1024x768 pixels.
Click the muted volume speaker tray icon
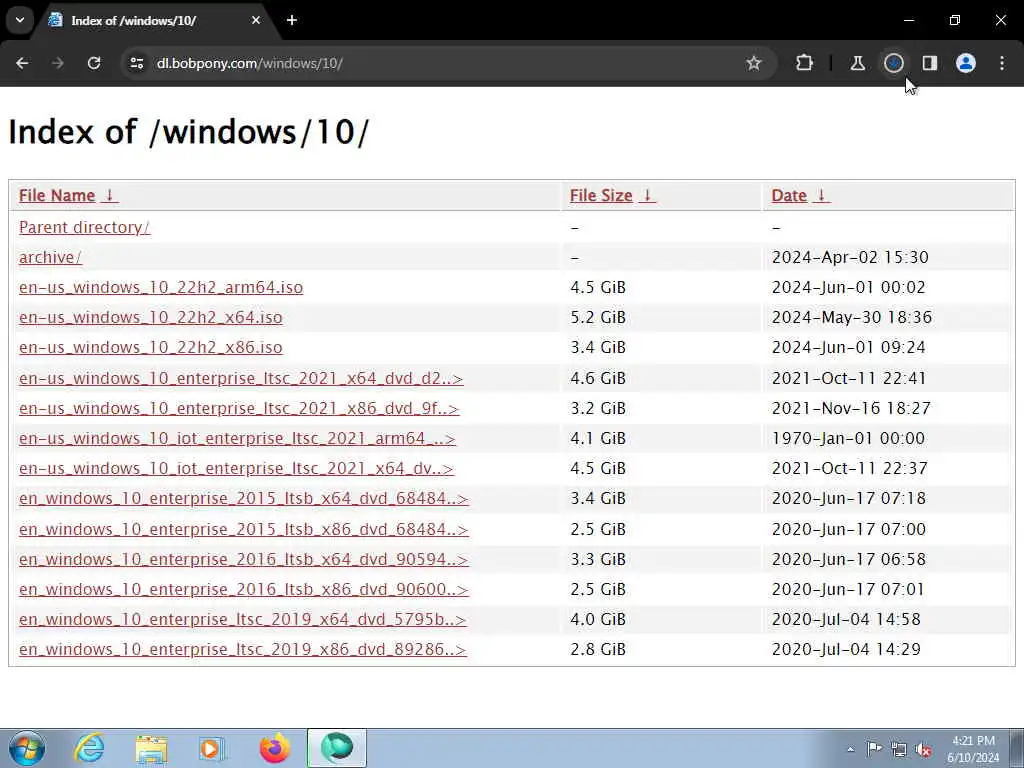pos(923,749)
